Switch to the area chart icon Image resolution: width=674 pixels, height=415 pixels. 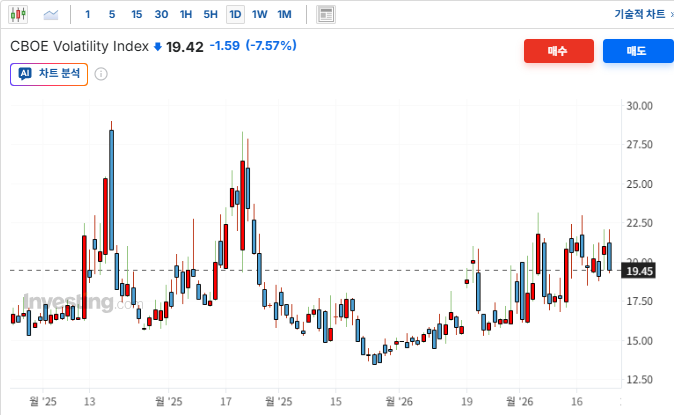(51, 15)
